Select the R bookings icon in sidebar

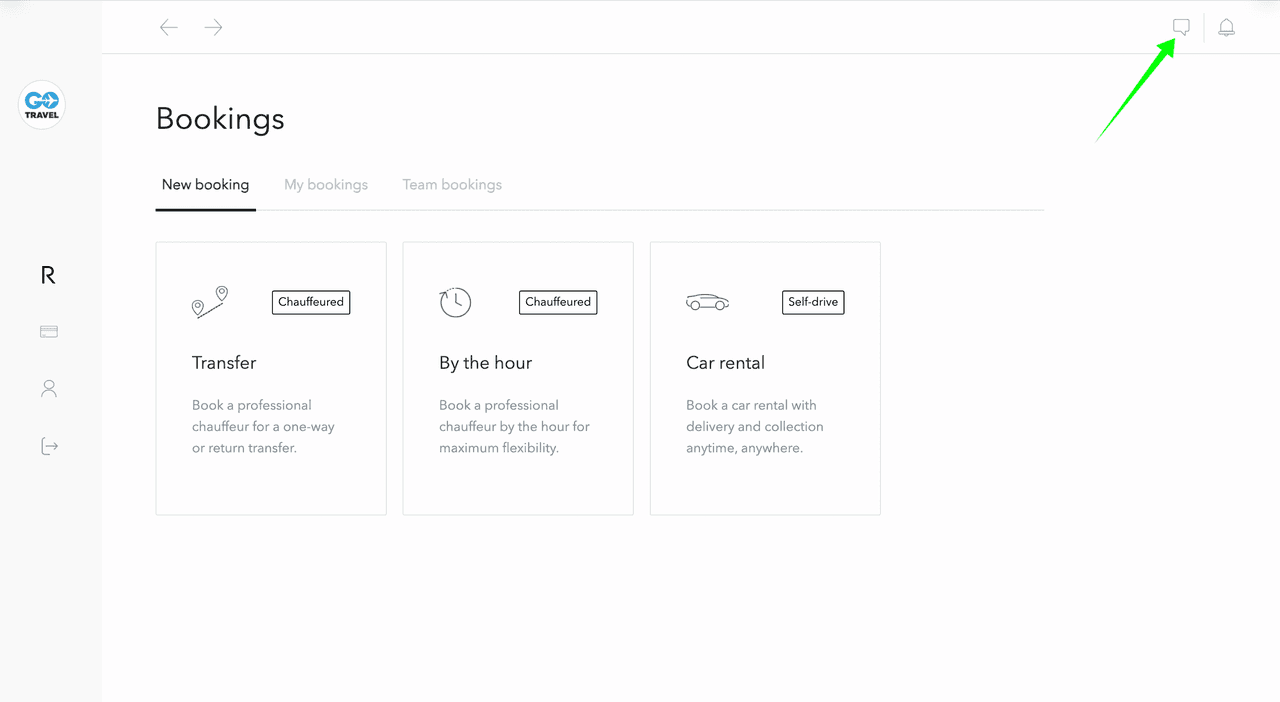tap(48, 275)
